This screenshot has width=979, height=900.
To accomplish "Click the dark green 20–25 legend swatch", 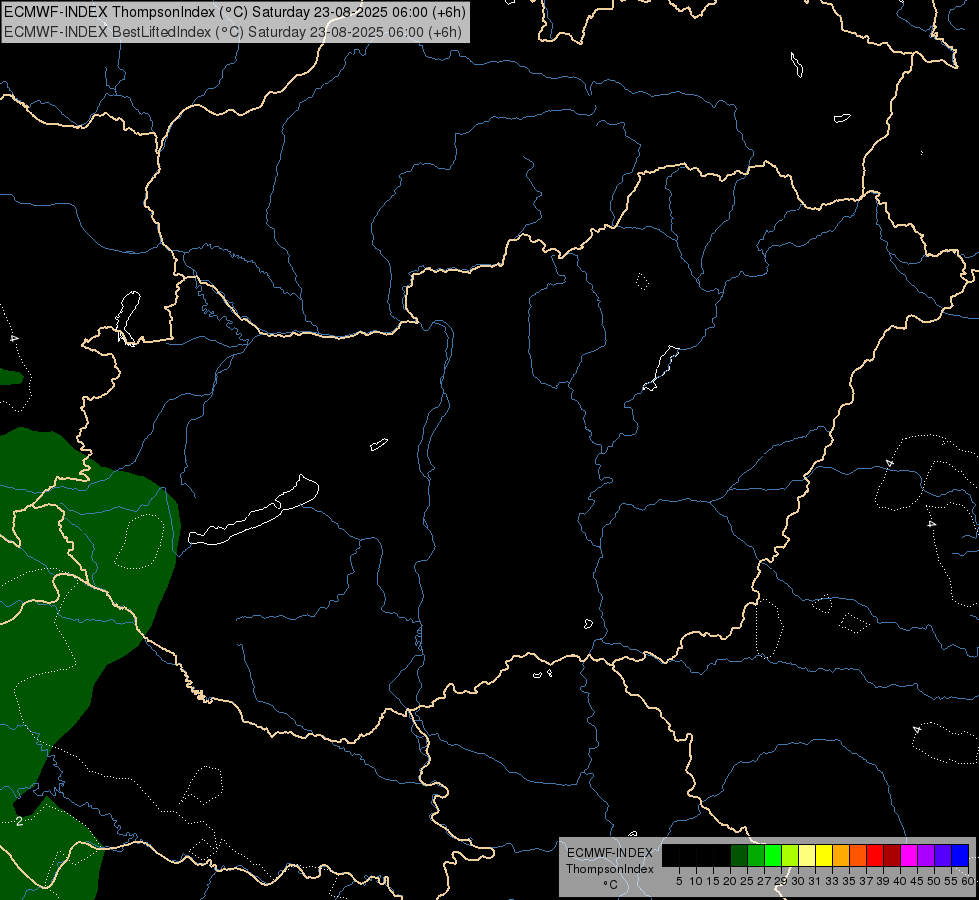I will [739, 855].
